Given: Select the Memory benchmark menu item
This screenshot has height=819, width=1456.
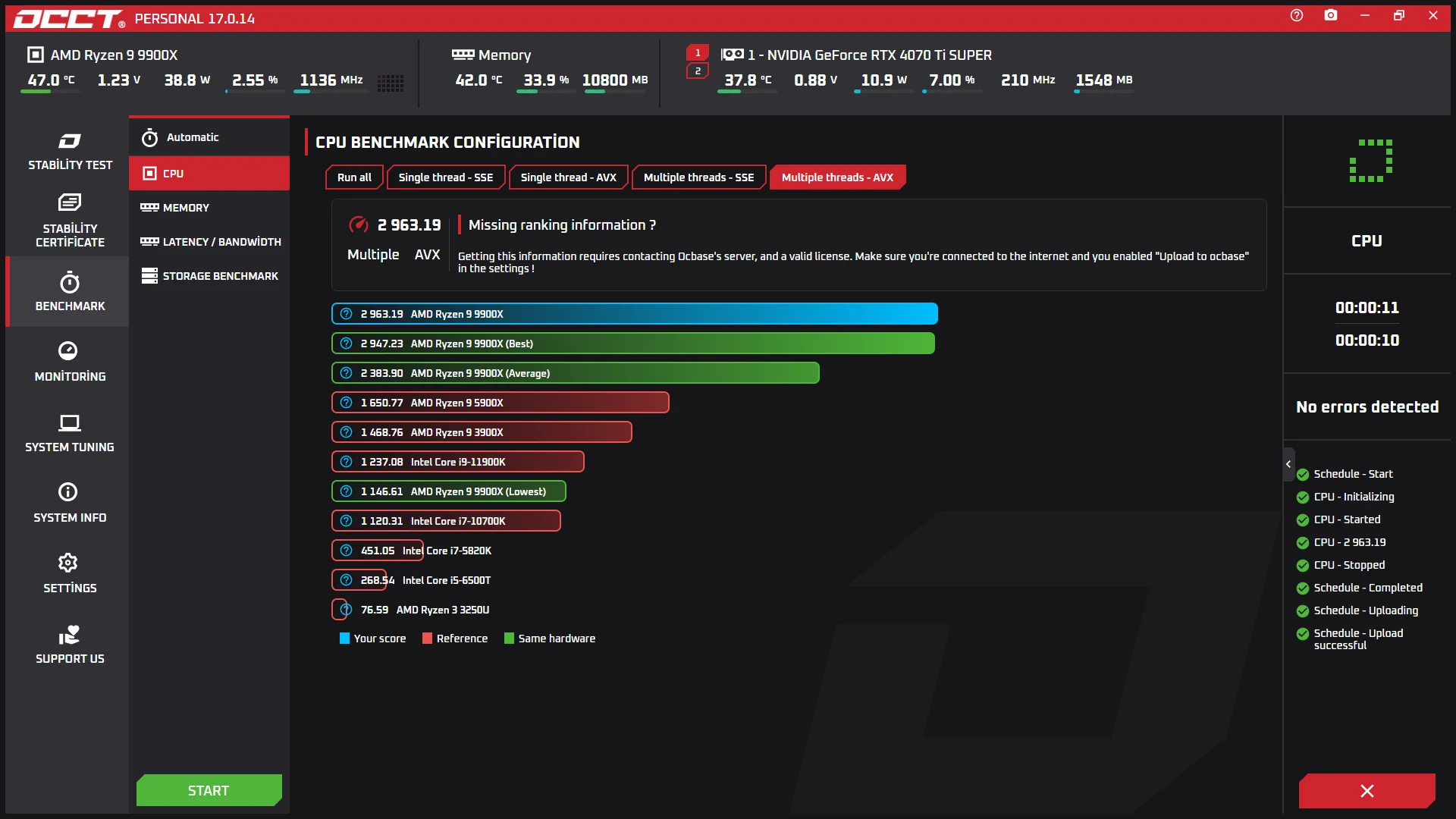Looking at the screenshot, I should pos(209,208).
